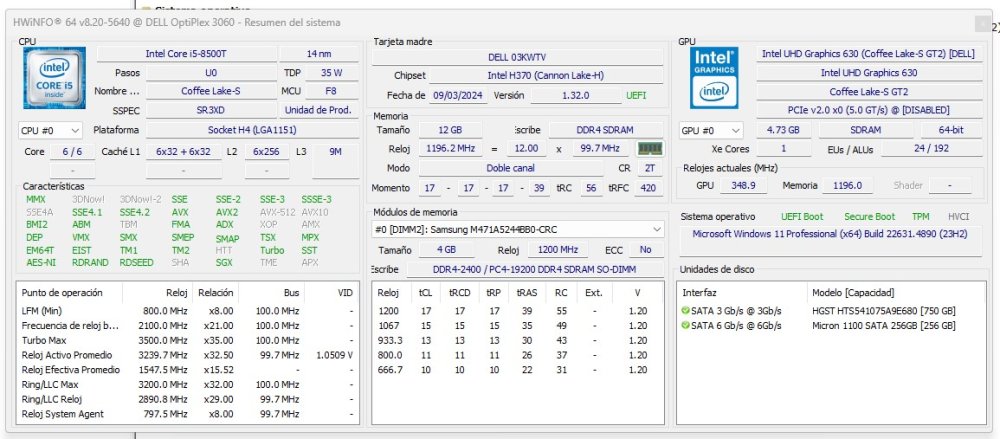Select the LFM (Min) operating point row

[x=188, y=311]
